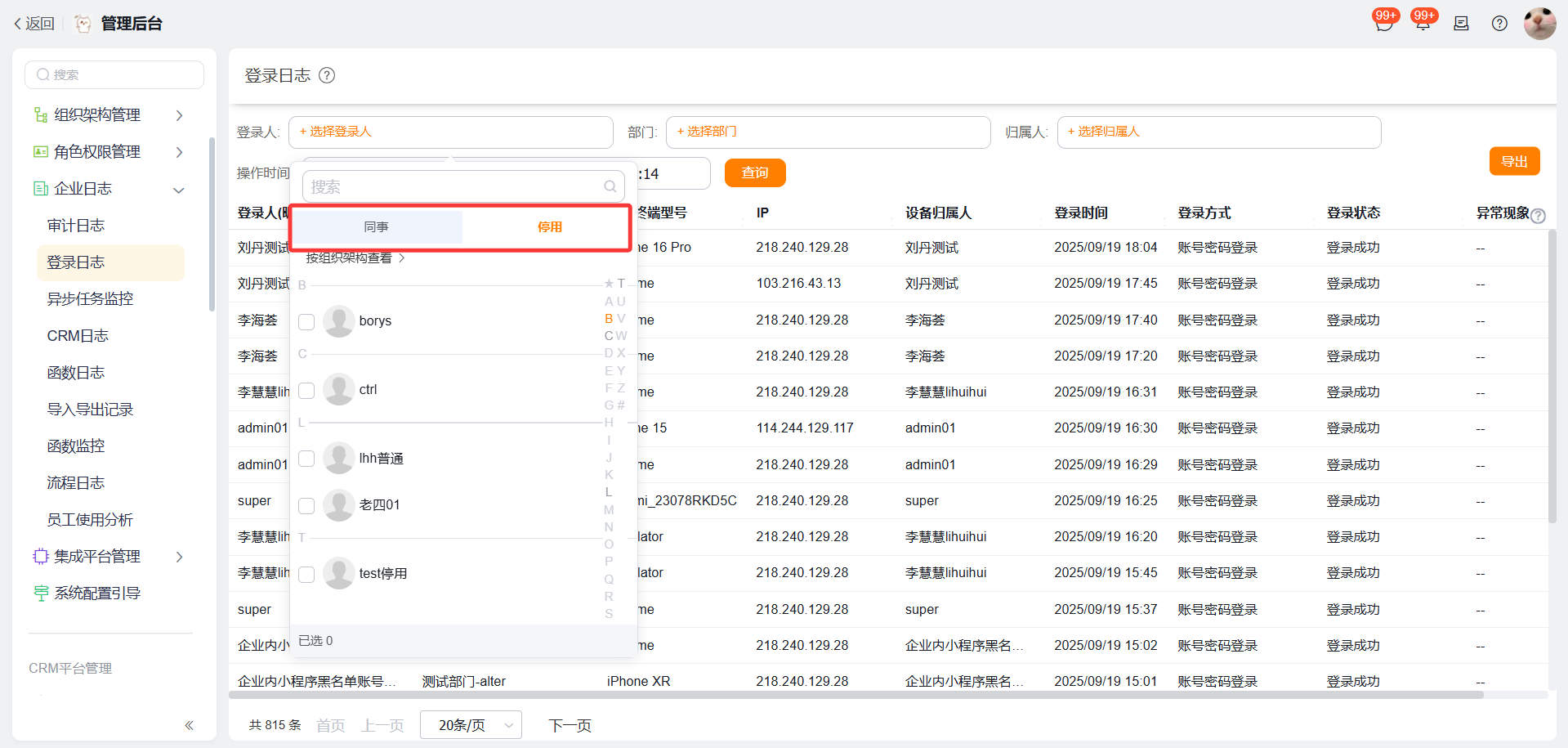Image resolution: width=1568 pixels, height=748 pixels.
Task: Open the user avatar in top right
Action: (x=1539, y=24)
